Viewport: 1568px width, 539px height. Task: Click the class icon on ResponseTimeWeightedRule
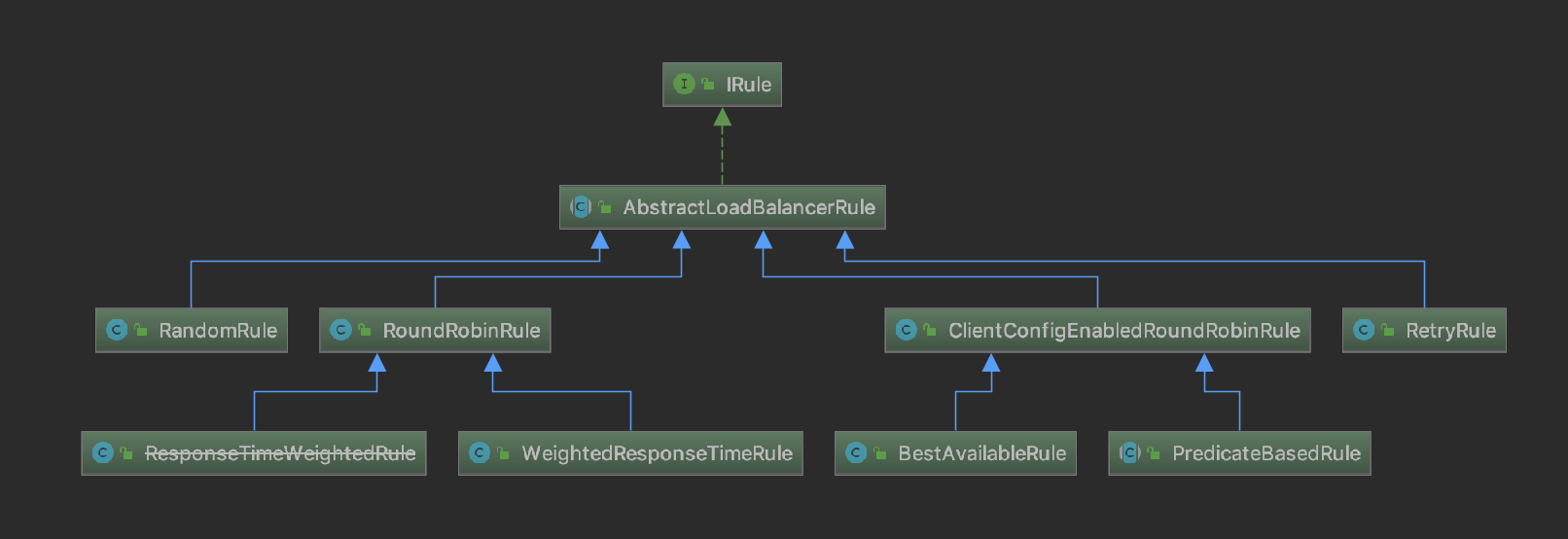coord(102,452)
